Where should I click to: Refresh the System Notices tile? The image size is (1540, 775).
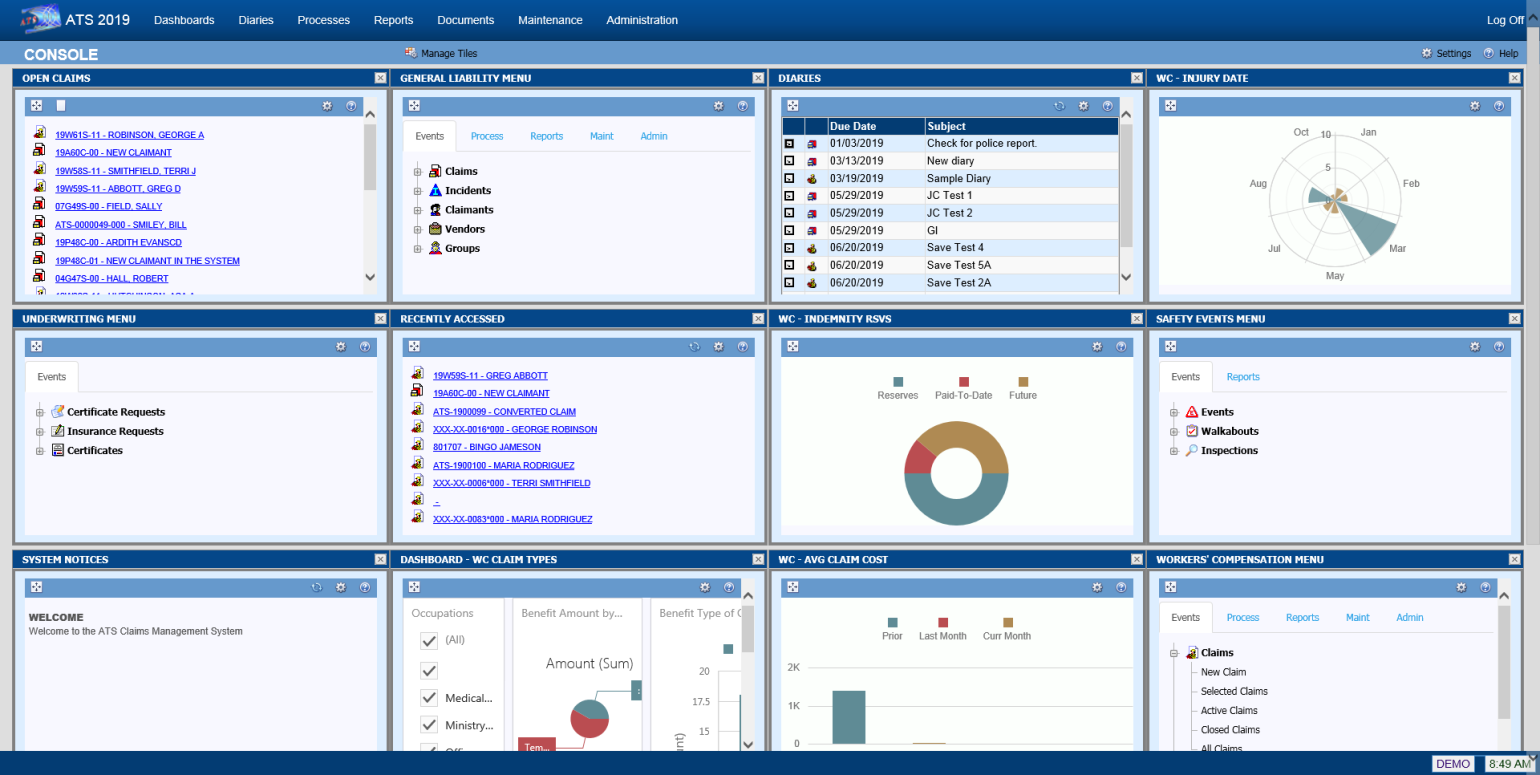(x=316, y=588)
